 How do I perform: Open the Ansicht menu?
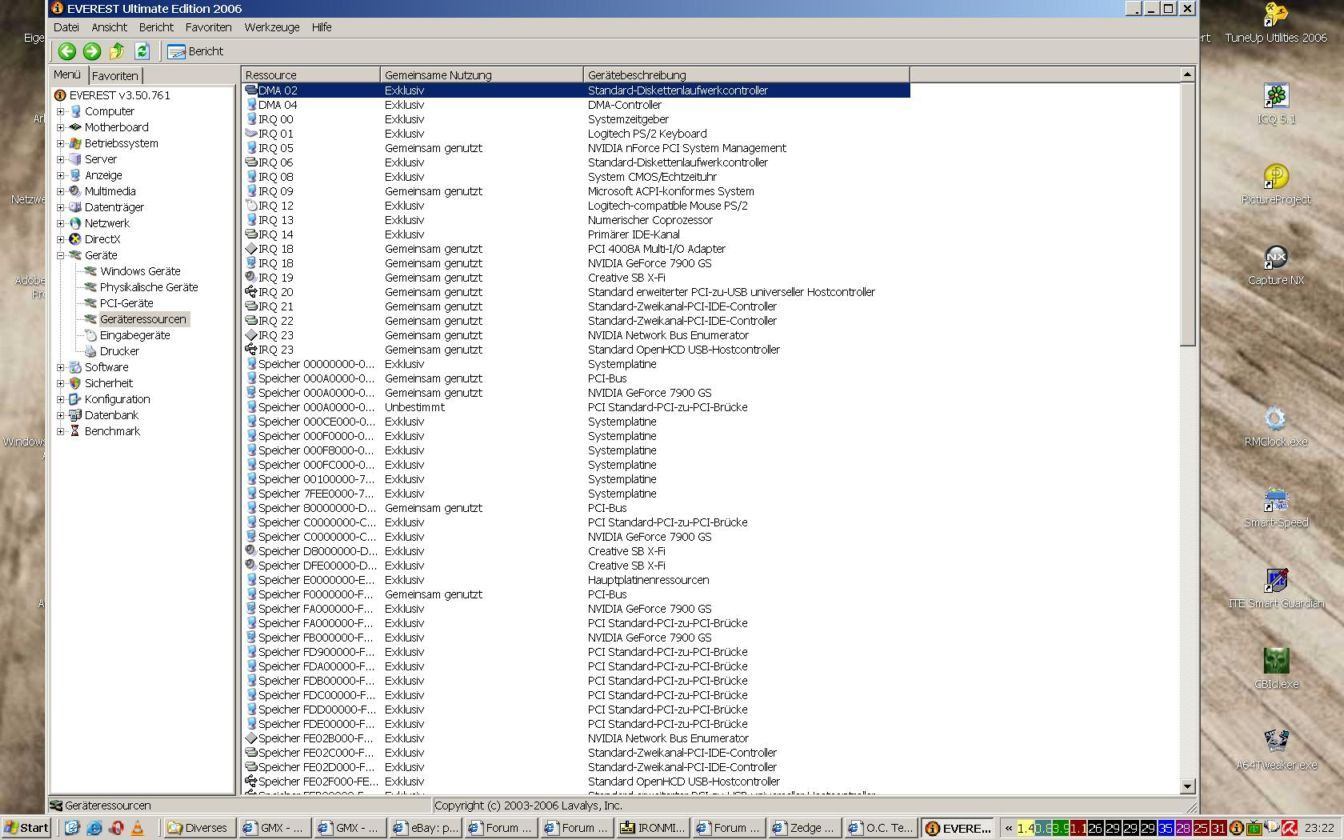(x=109, y=27)
